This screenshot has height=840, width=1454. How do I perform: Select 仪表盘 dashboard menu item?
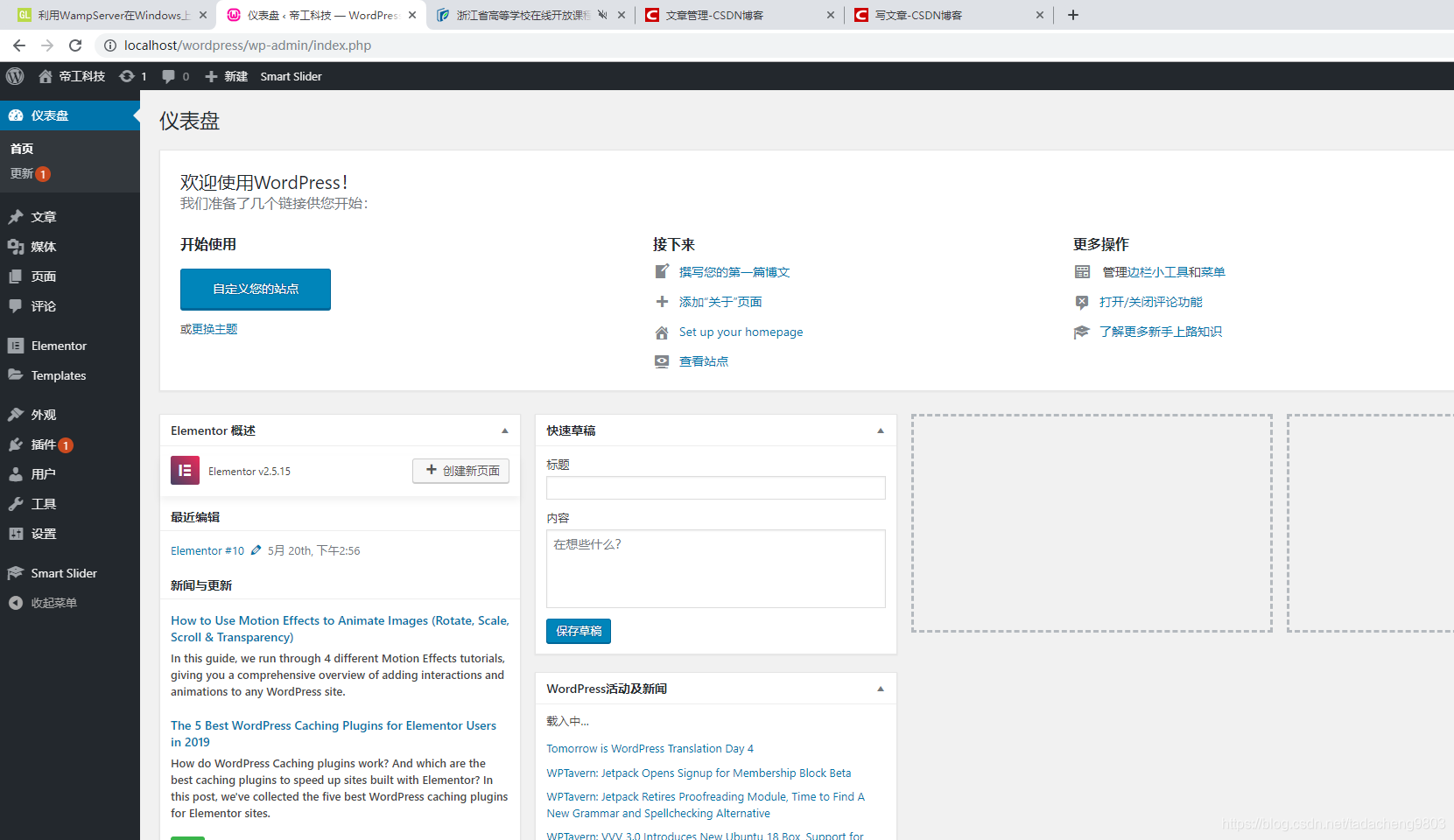[70, 115]
